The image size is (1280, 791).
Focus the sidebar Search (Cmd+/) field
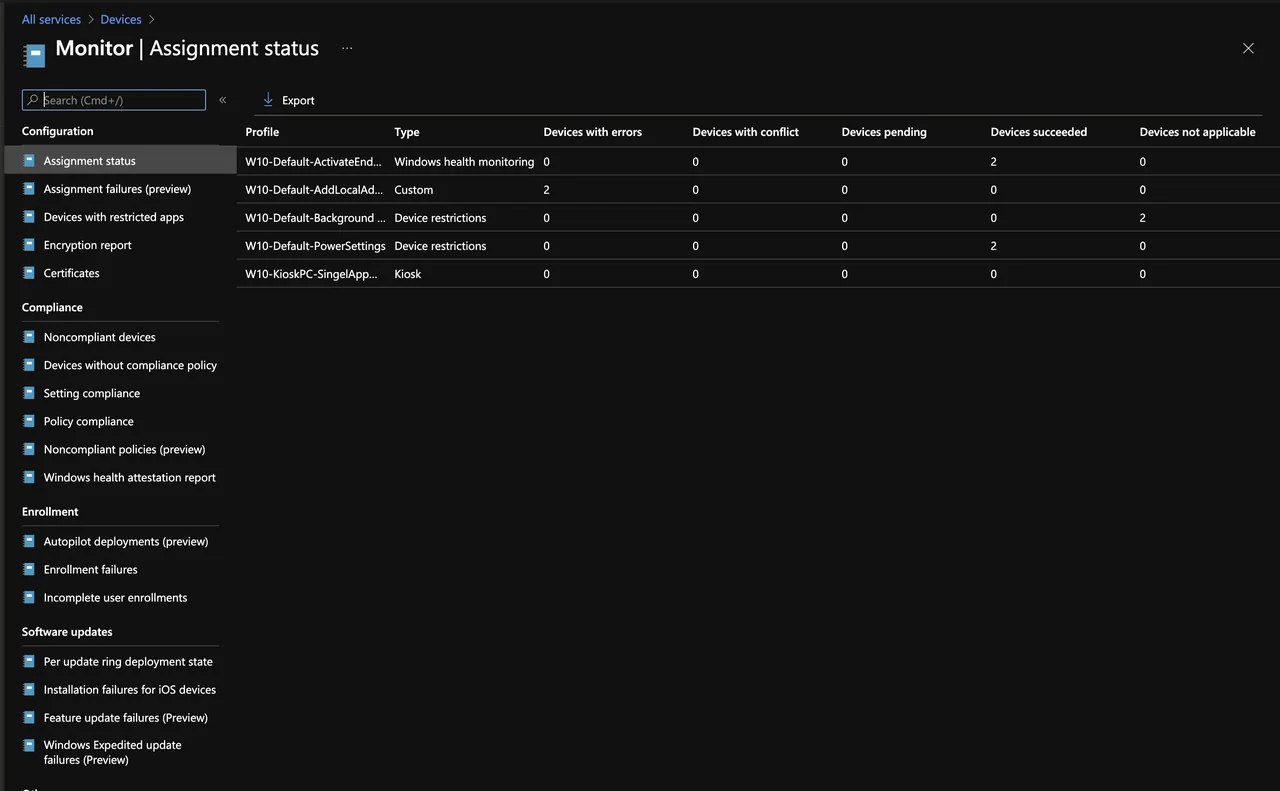coord(114,100)
